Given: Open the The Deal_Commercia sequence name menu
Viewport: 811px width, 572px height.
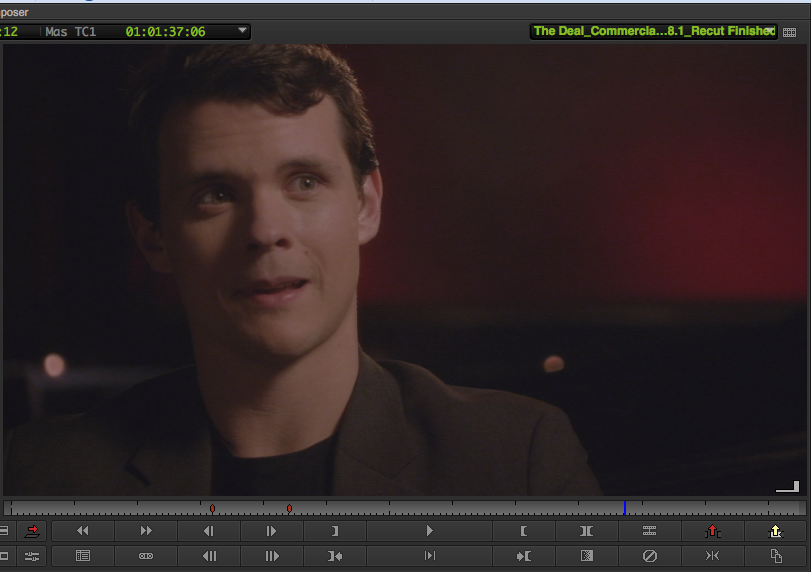Looking at the screenshot, I should click(x=654, y=31).
